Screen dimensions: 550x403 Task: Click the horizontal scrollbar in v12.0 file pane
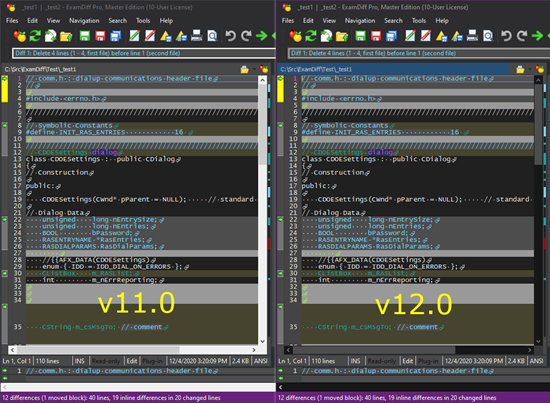click(x=409, y=350)
